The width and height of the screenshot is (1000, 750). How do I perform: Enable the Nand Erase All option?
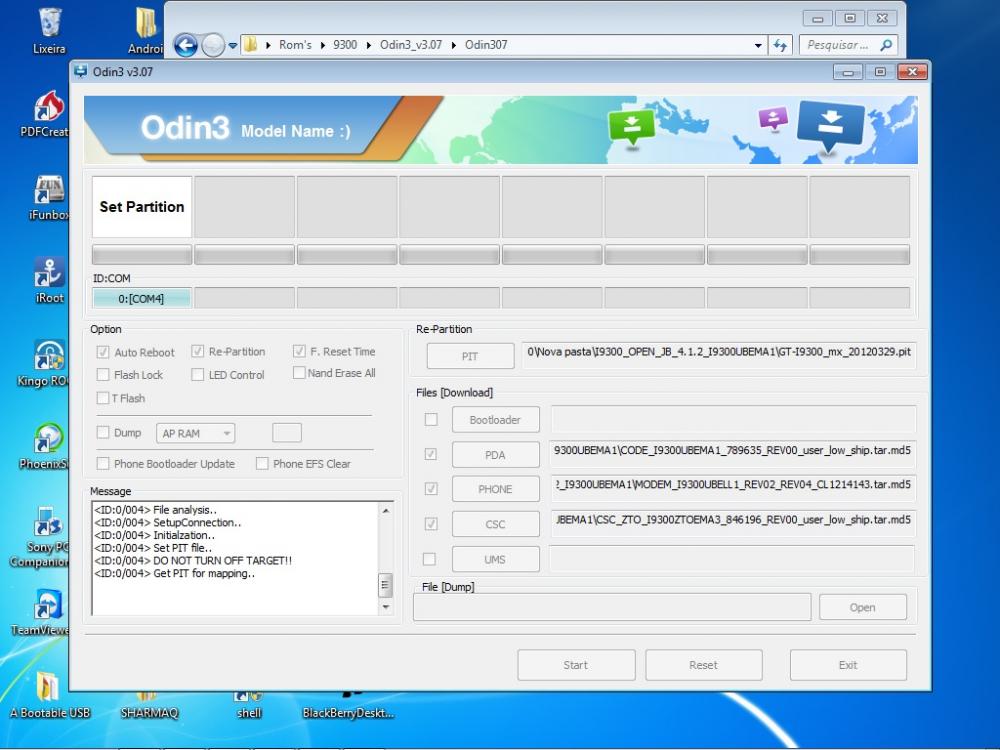click(299, 372)
